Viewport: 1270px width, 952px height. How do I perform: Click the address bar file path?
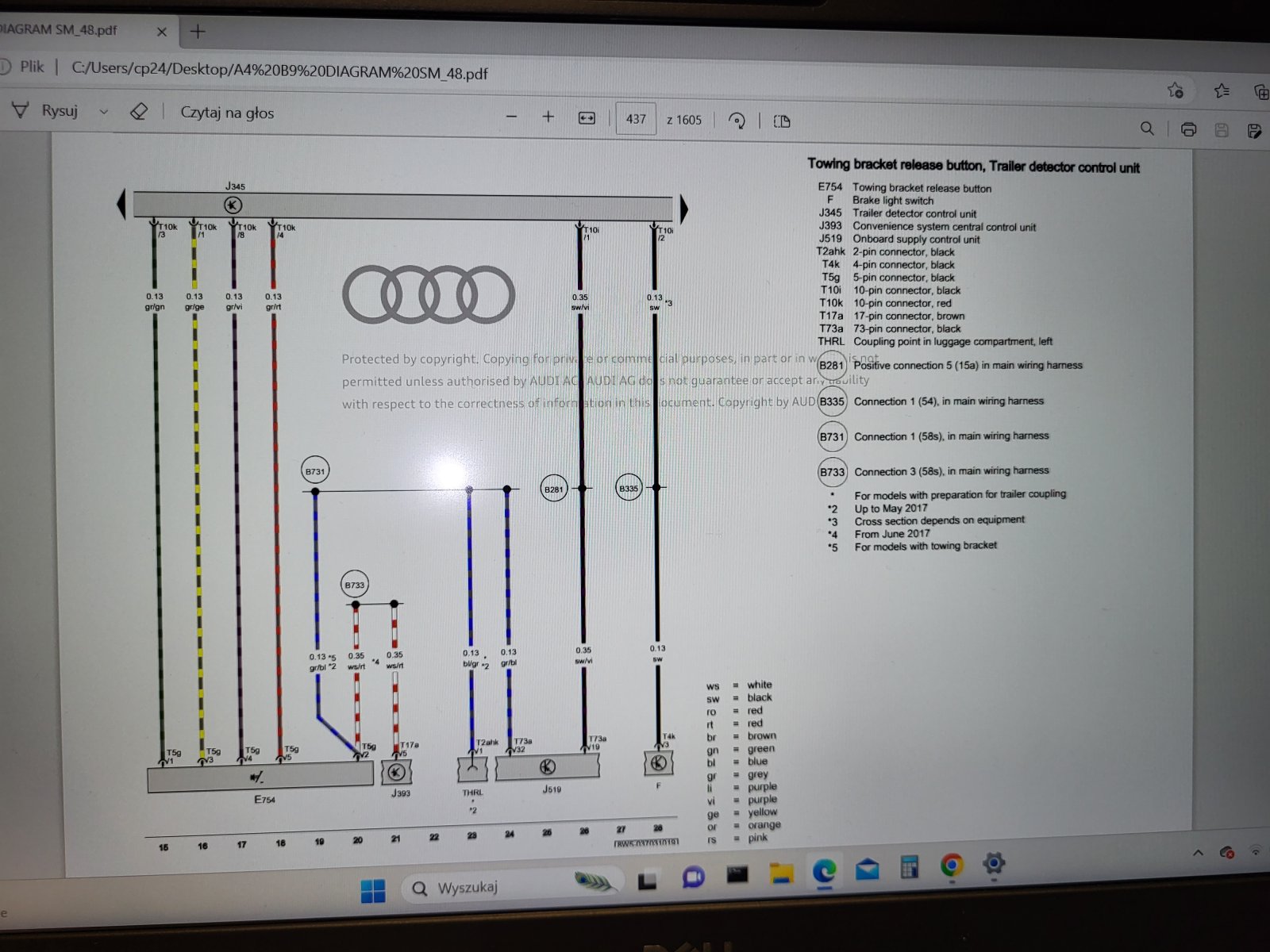[279, 71]
